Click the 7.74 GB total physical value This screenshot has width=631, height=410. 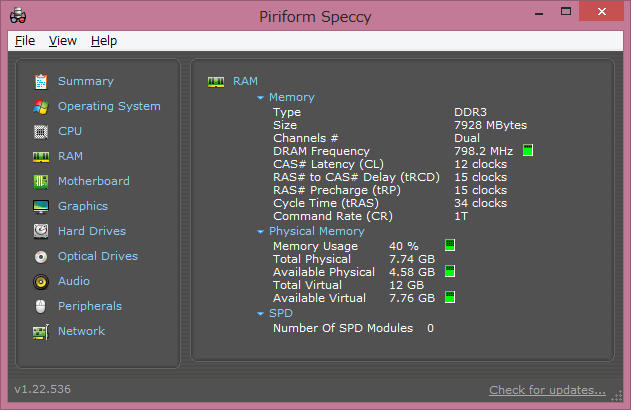[412, 259]
